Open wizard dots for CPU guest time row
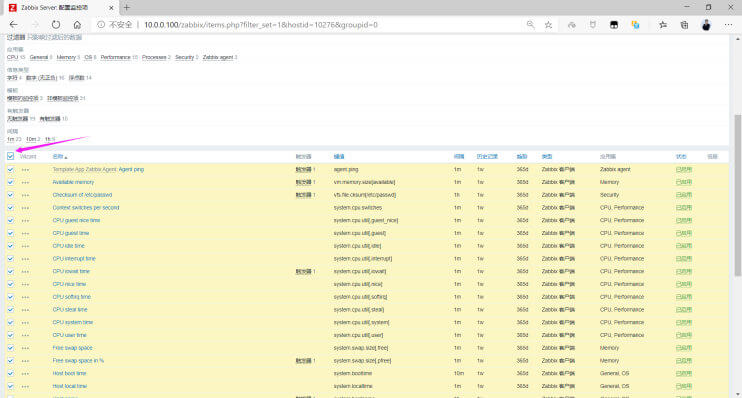742x398 pixels. pos(25,233)
